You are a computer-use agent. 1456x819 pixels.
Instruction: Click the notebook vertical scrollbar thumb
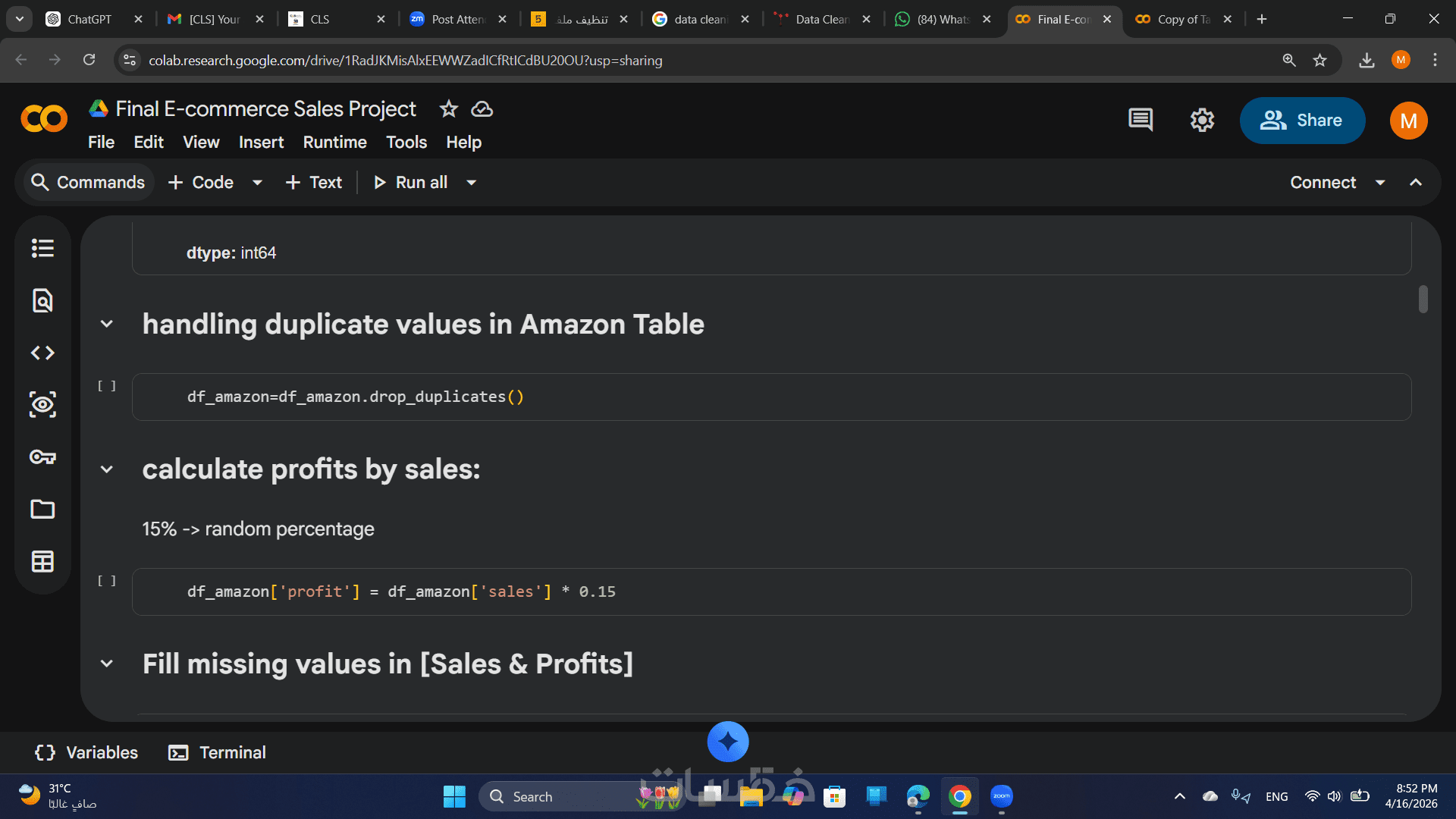1423,299
